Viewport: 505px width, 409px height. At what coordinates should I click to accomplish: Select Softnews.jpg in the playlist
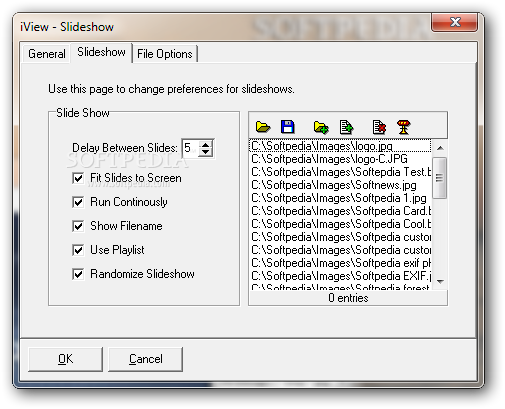tap(340, 185)
